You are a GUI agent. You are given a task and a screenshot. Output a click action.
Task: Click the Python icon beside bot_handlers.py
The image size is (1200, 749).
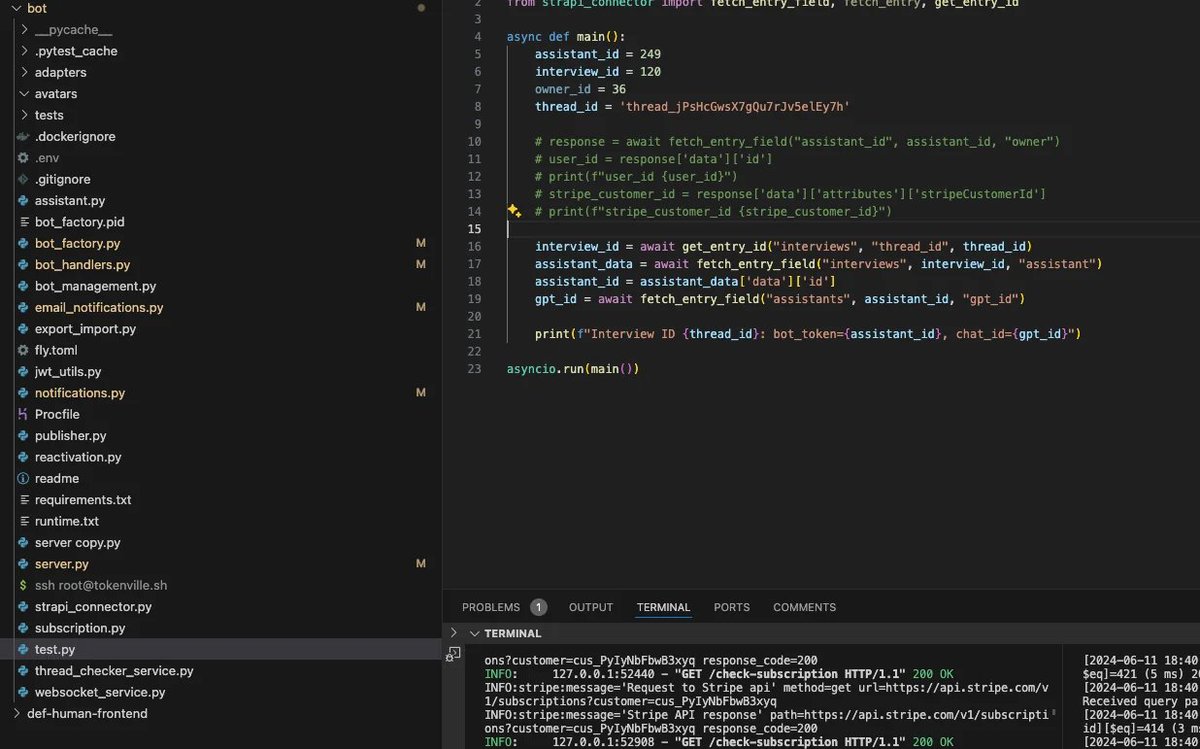coord(24,265)
